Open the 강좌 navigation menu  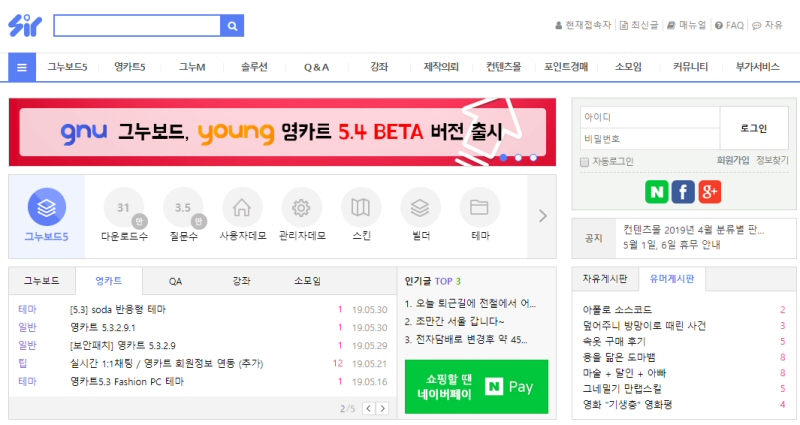pos(379,67)
